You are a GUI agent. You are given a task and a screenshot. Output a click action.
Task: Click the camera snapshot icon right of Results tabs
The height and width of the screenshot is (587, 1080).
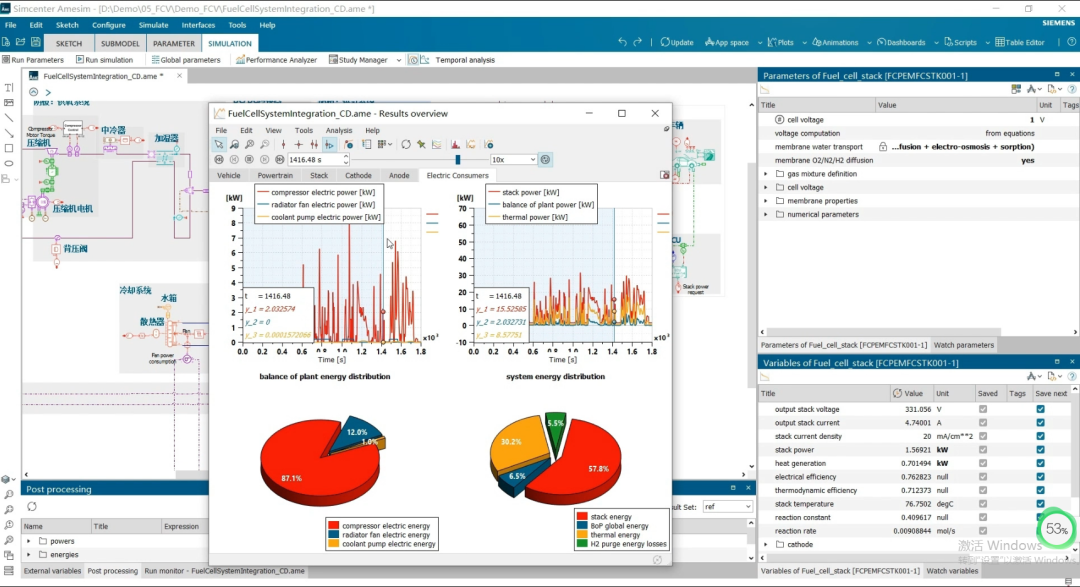[665, 175]
